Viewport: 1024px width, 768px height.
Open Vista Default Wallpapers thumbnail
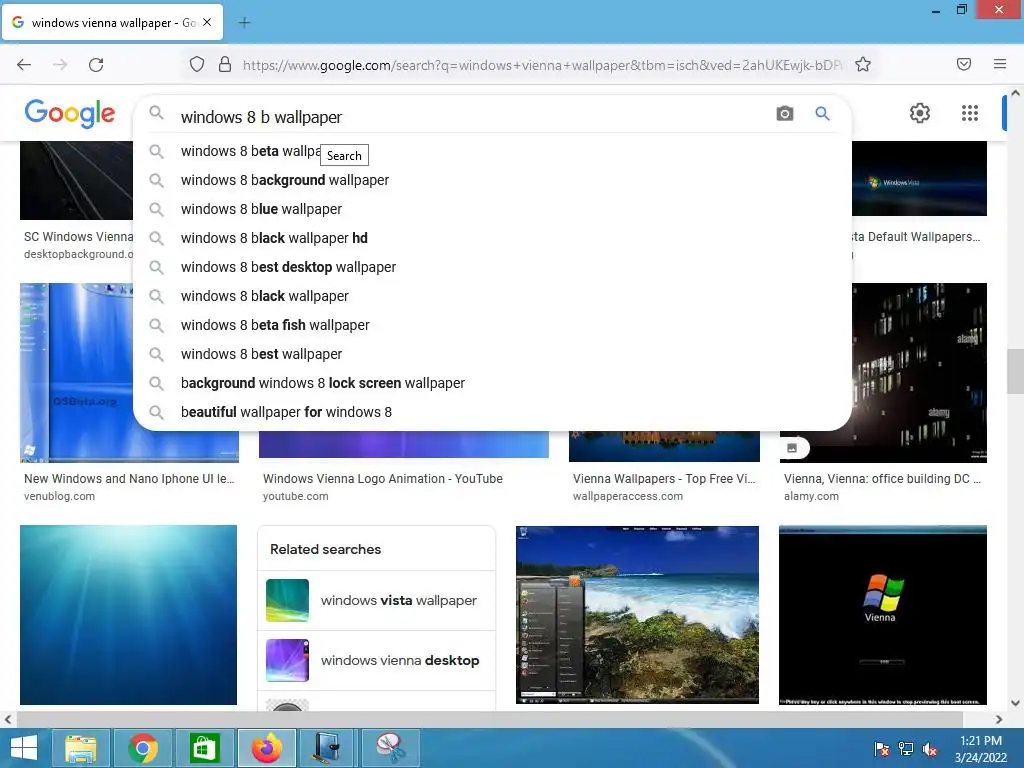click(920, 178)
